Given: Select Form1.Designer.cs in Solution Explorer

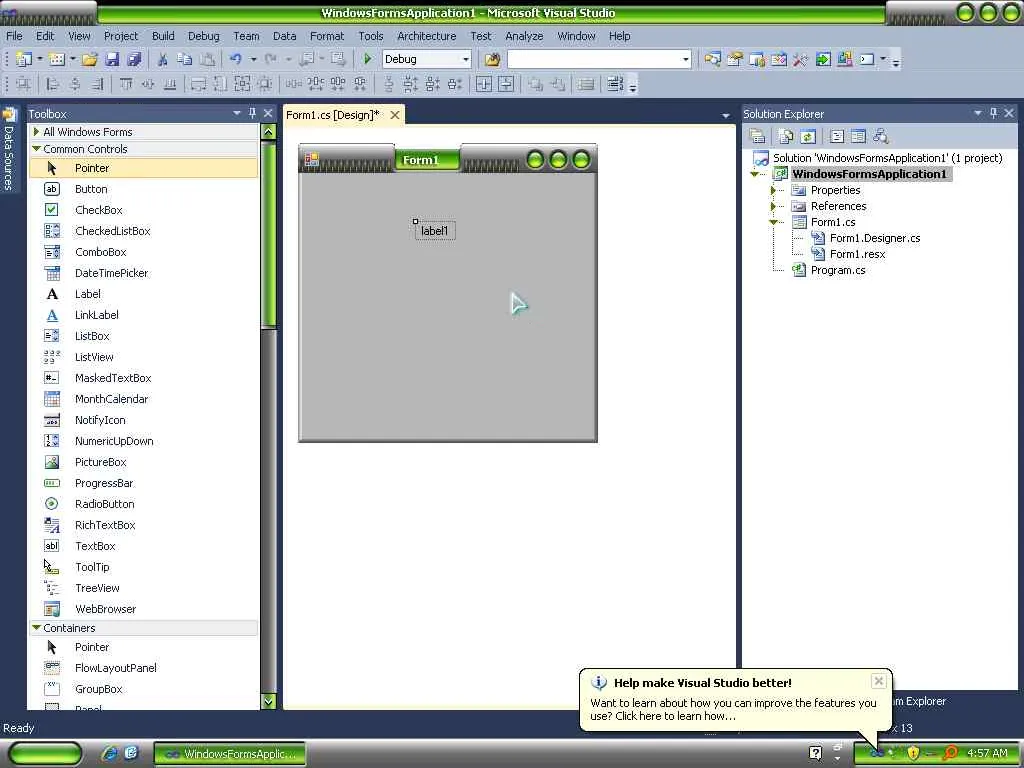Looking at the screenshot, I should [x=874, y=238].
